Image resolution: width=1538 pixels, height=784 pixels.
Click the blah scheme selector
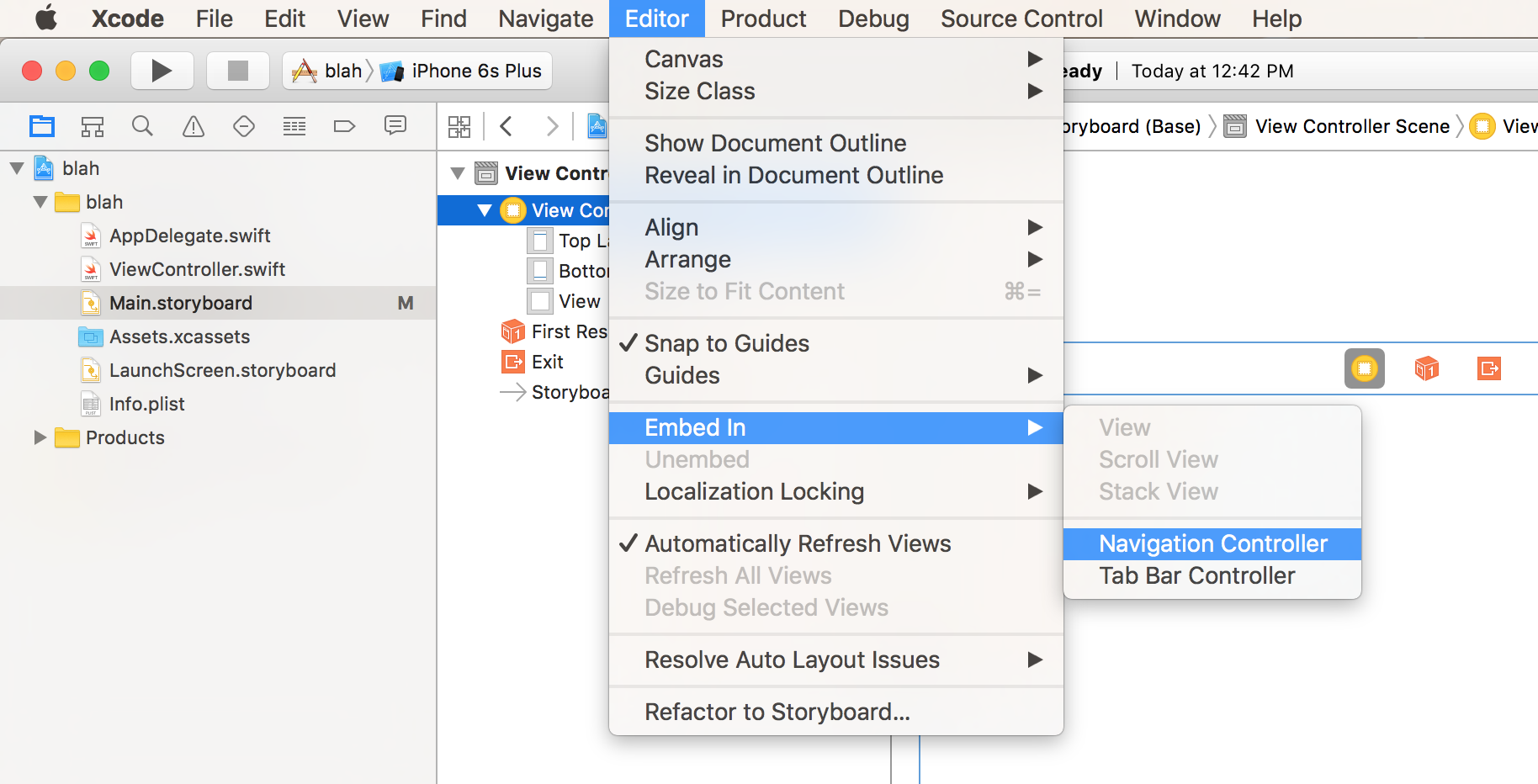[x=326, y=71]
